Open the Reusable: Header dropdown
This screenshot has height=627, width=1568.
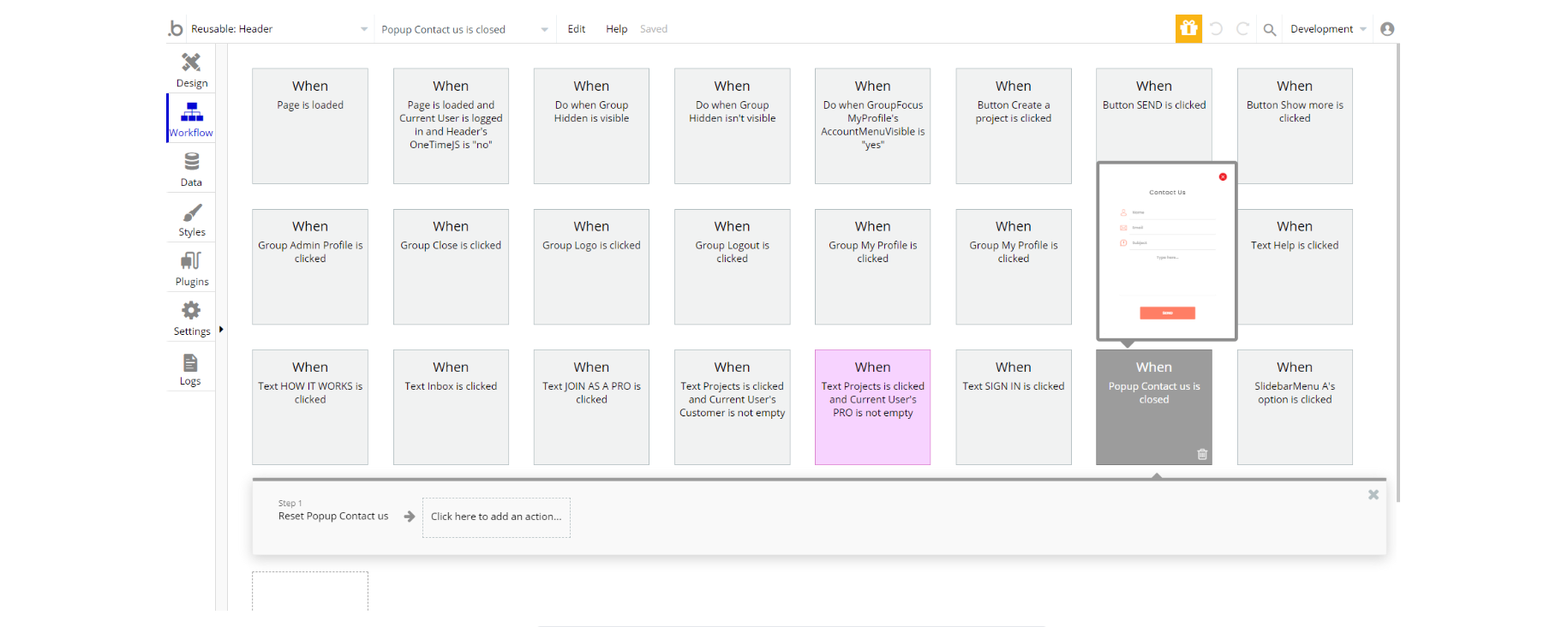[x=279, y=29]
